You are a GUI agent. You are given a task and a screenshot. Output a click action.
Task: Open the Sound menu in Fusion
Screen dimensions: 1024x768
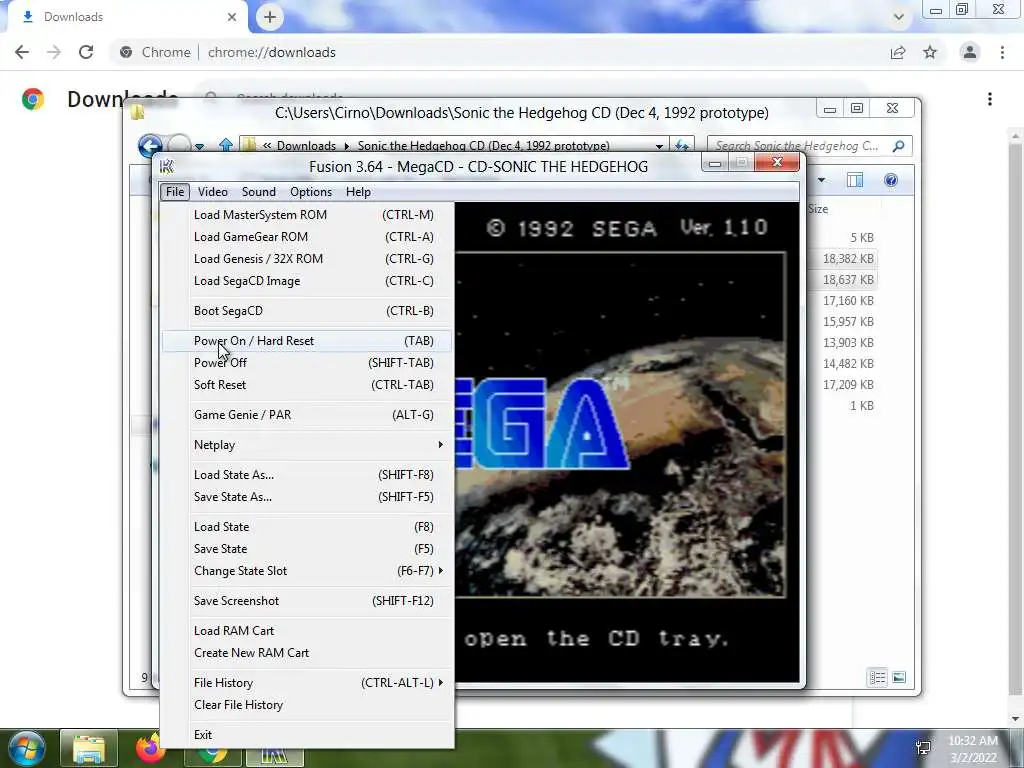tap(259, 191)
